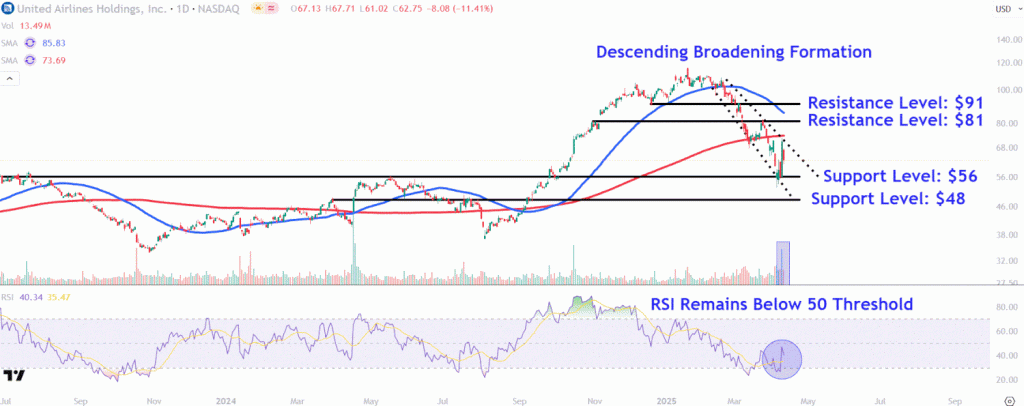Click the refresh icon beside SMA 85.83
Image resolution: width=1024 pixels, height=406 pixels.
tap(30, 43)
